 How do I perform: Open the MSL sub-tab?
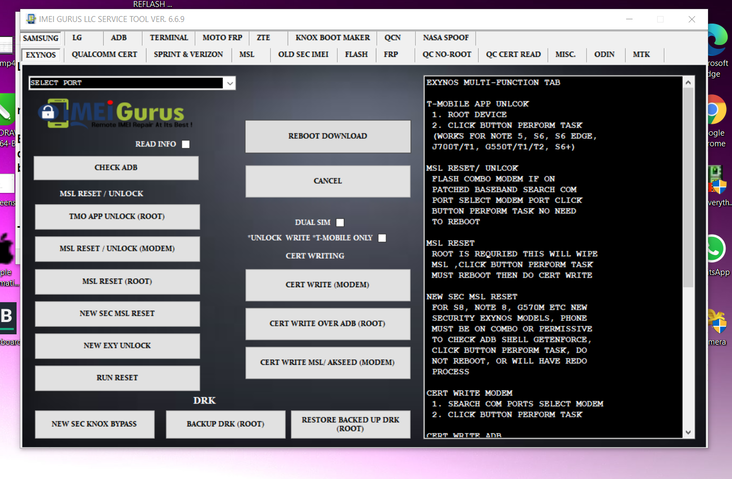[247, 55]
